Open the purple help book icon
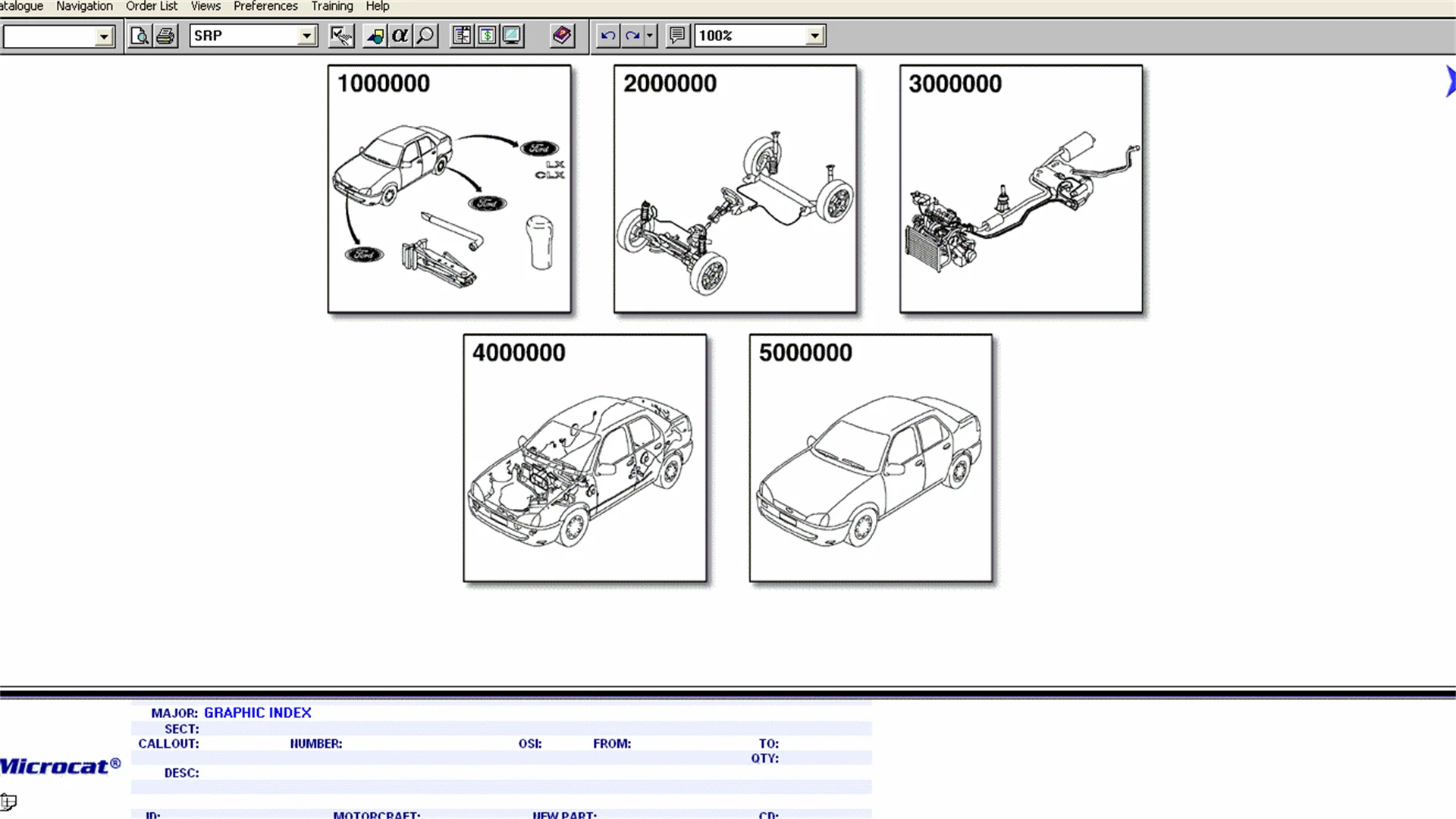This screenshot has width=1456, height=819. coord(562,36)
